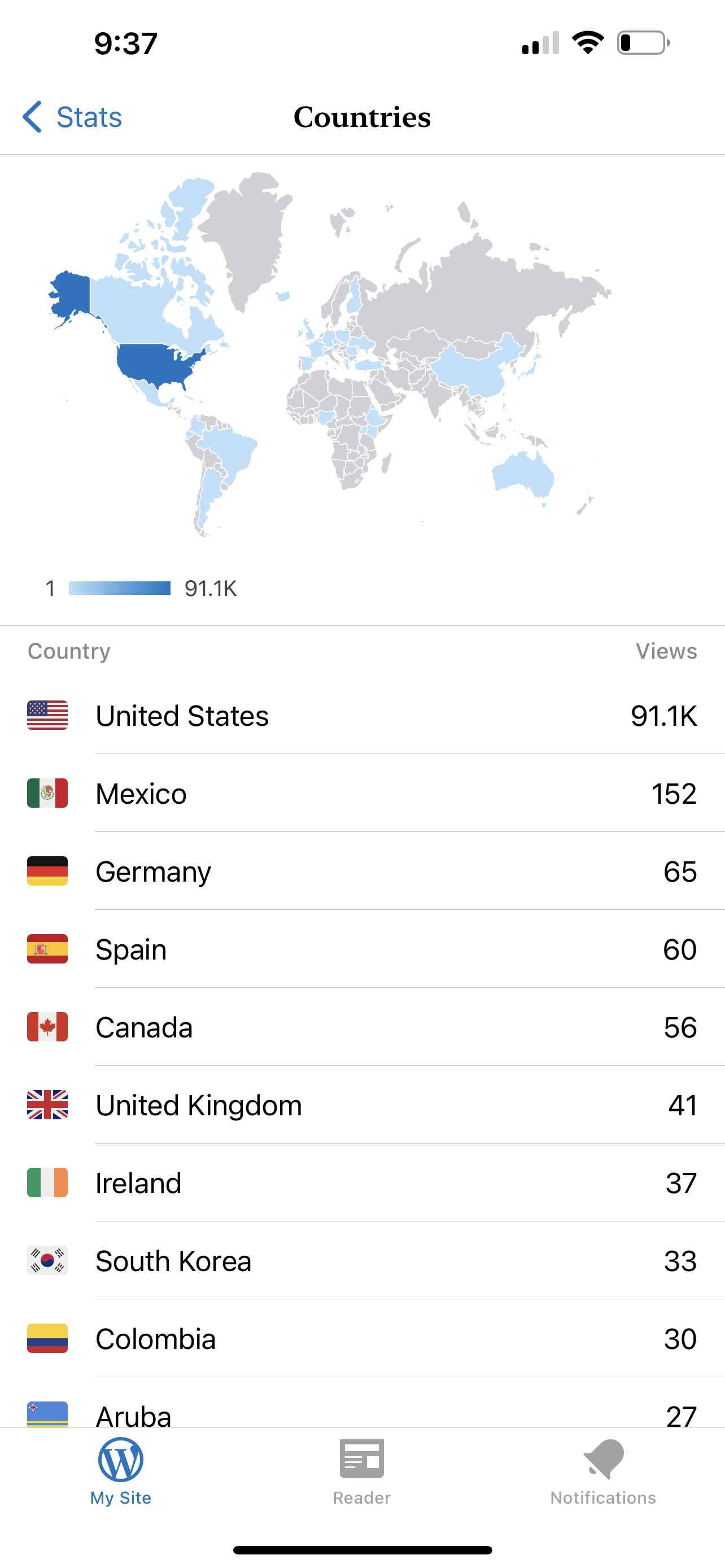Tap the Spain flag icon
725x1568 pixels.
coord(47,949)
